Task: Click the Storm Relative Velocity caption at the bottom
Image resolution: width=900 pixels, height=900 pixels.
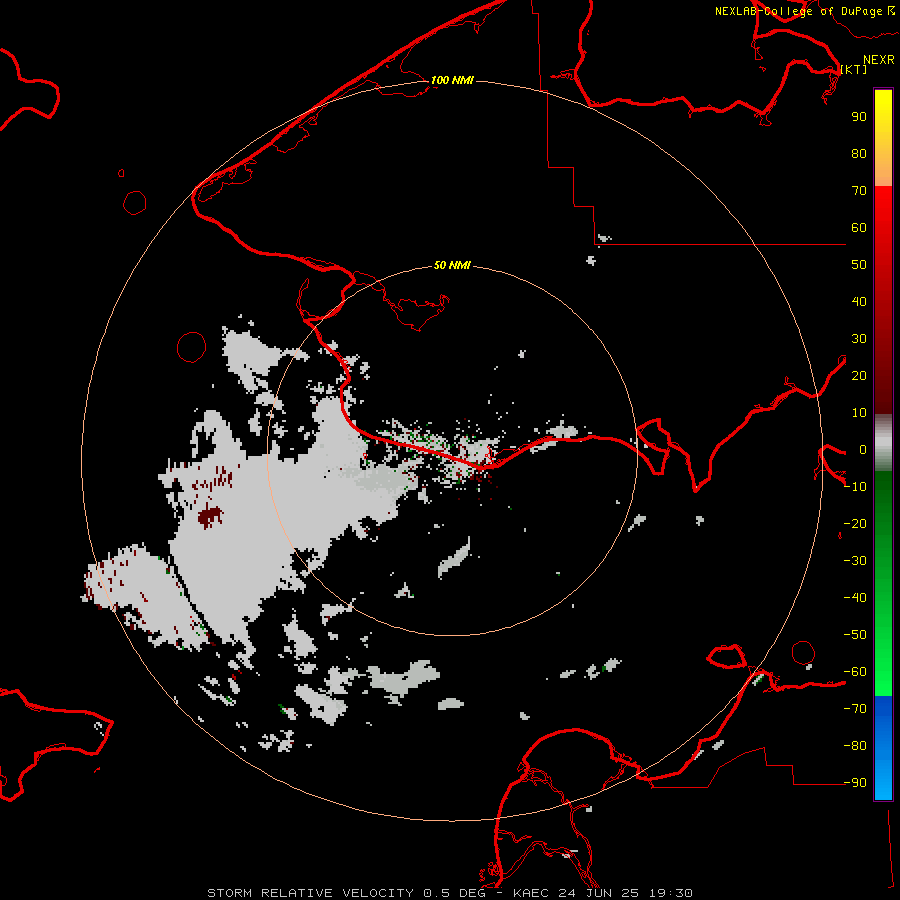Action: (x=449, y=893)
